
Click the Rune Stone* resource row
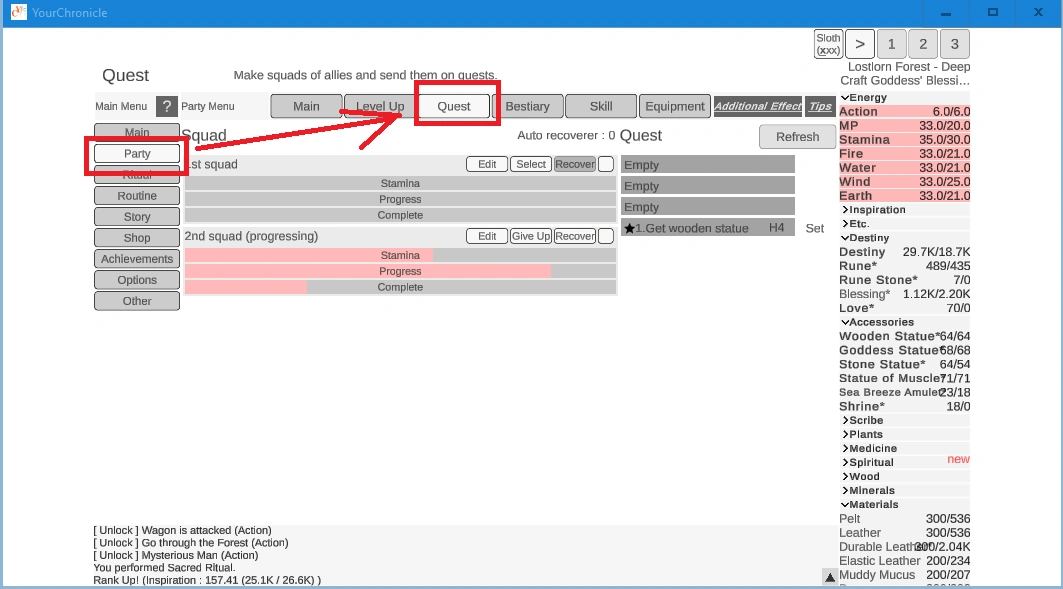(904, 280)
